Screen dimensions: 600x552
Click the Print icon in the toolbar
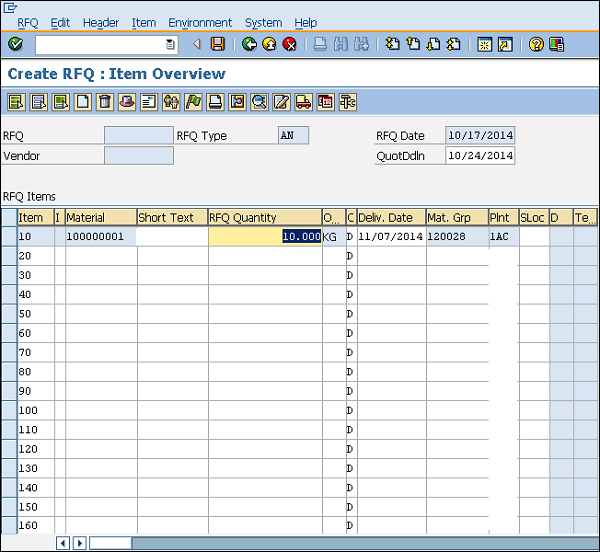click(x=320, y=44)
